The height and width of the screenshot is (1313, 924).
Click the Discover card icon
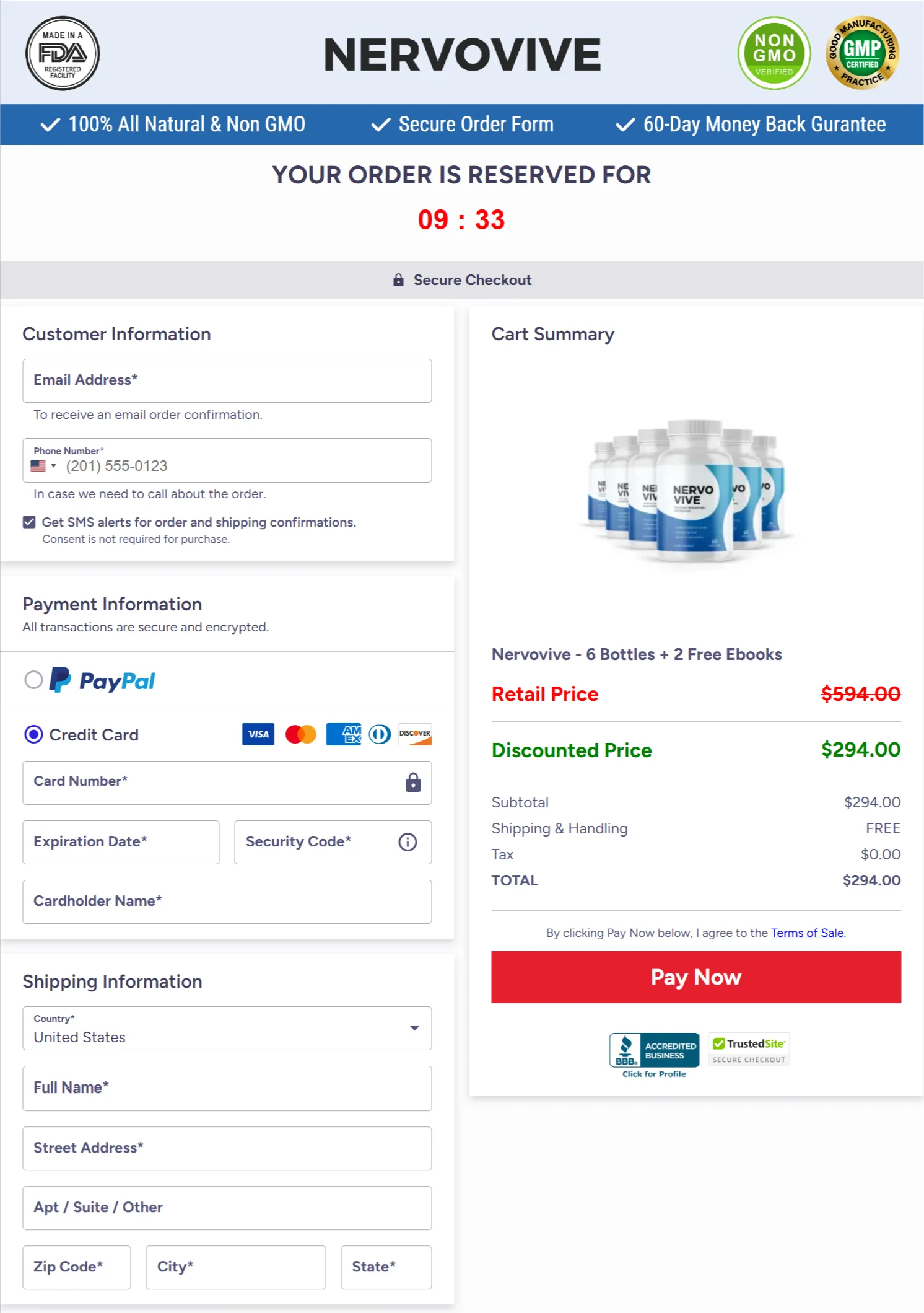(x=414, y=734)
